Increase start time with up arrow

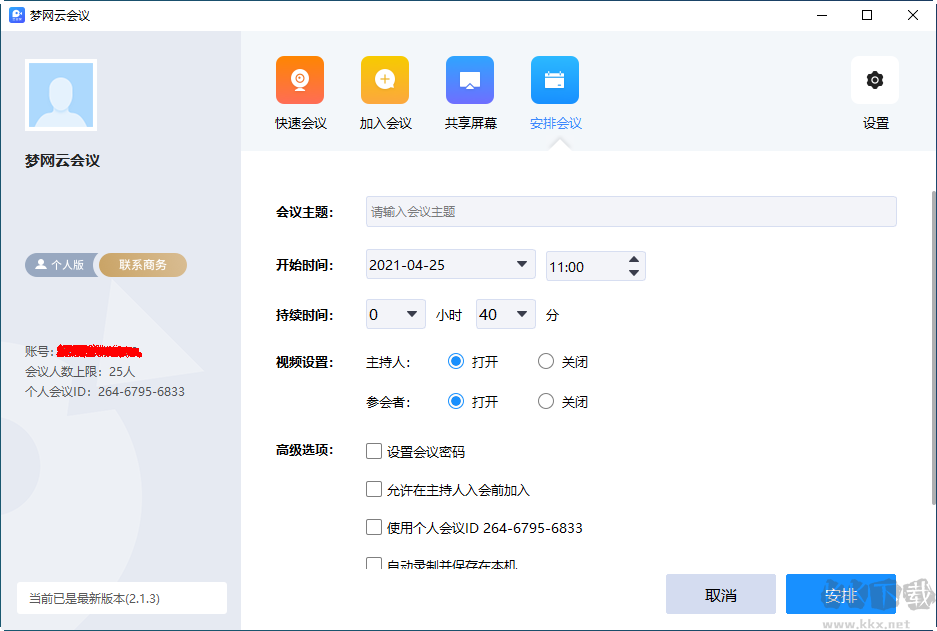(634, 259)
